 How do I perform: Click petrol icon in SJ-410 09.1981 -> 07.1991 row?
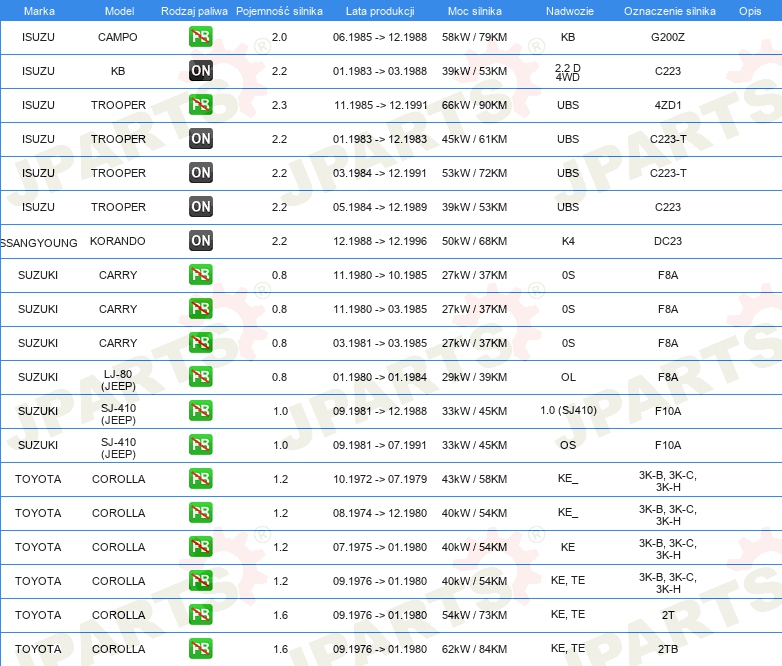tap(200, 444)
